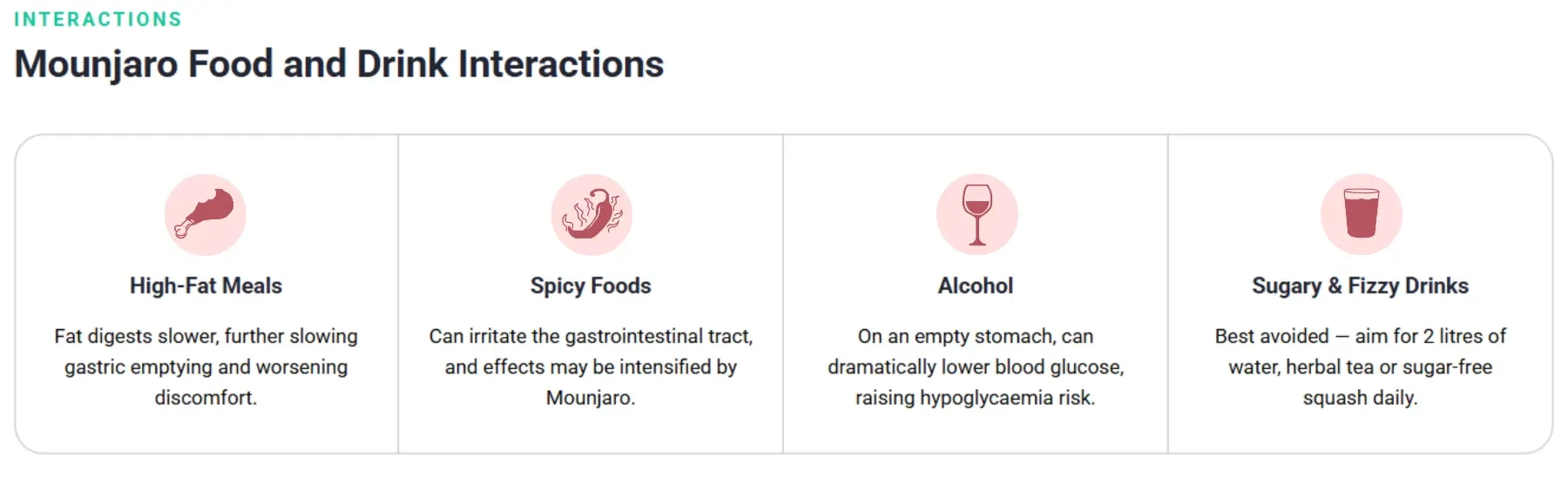Image resolution: width=1568 pixels, height=477 pixels.
Task: Click the text about gastrointestinal tract irritation
Action: [x=591, y=367]
